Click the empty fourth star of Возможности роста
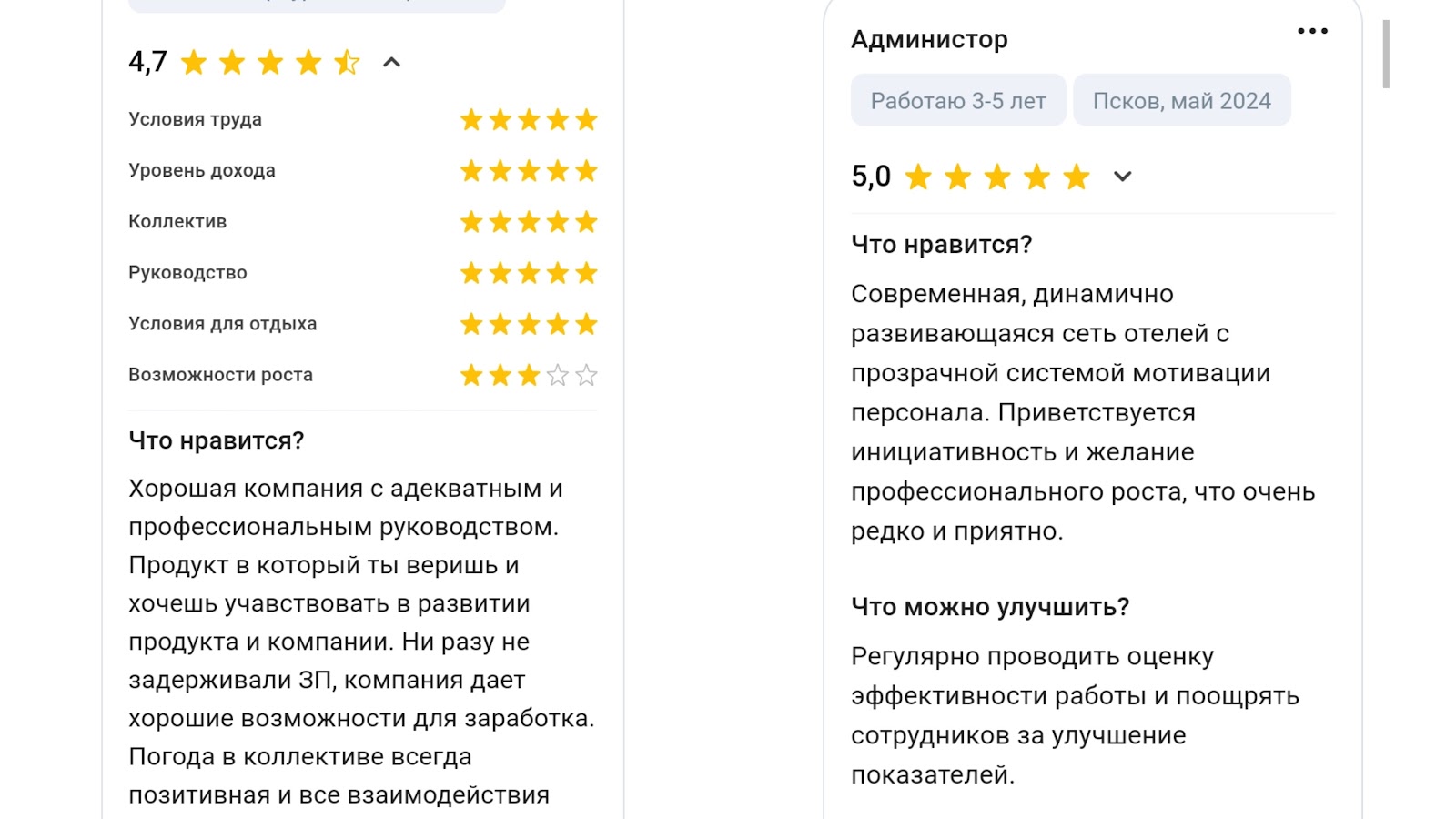The image size is (1456, 819). click(x=557, y=374)
